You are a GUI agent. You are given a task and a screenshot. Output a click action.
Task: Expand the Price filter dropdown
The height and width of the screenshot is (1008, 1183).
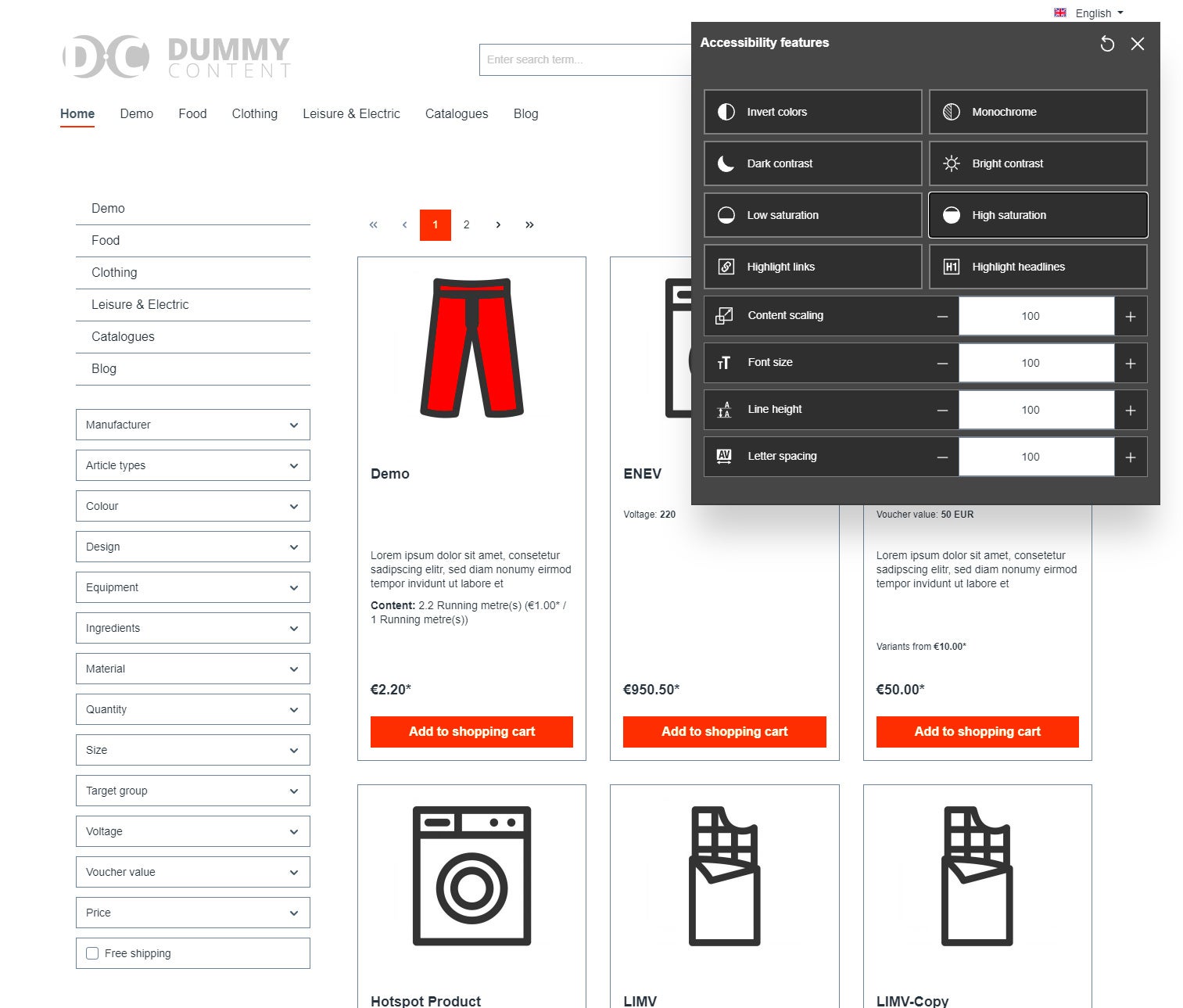click(193, 913)
